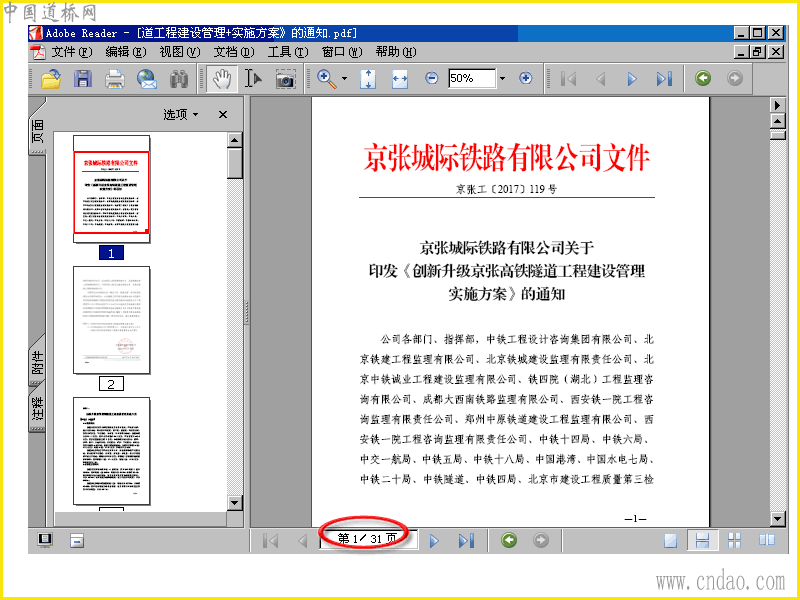Open the 选项 options dropdown
Screen dimensions: 800x600
(181, 114)
